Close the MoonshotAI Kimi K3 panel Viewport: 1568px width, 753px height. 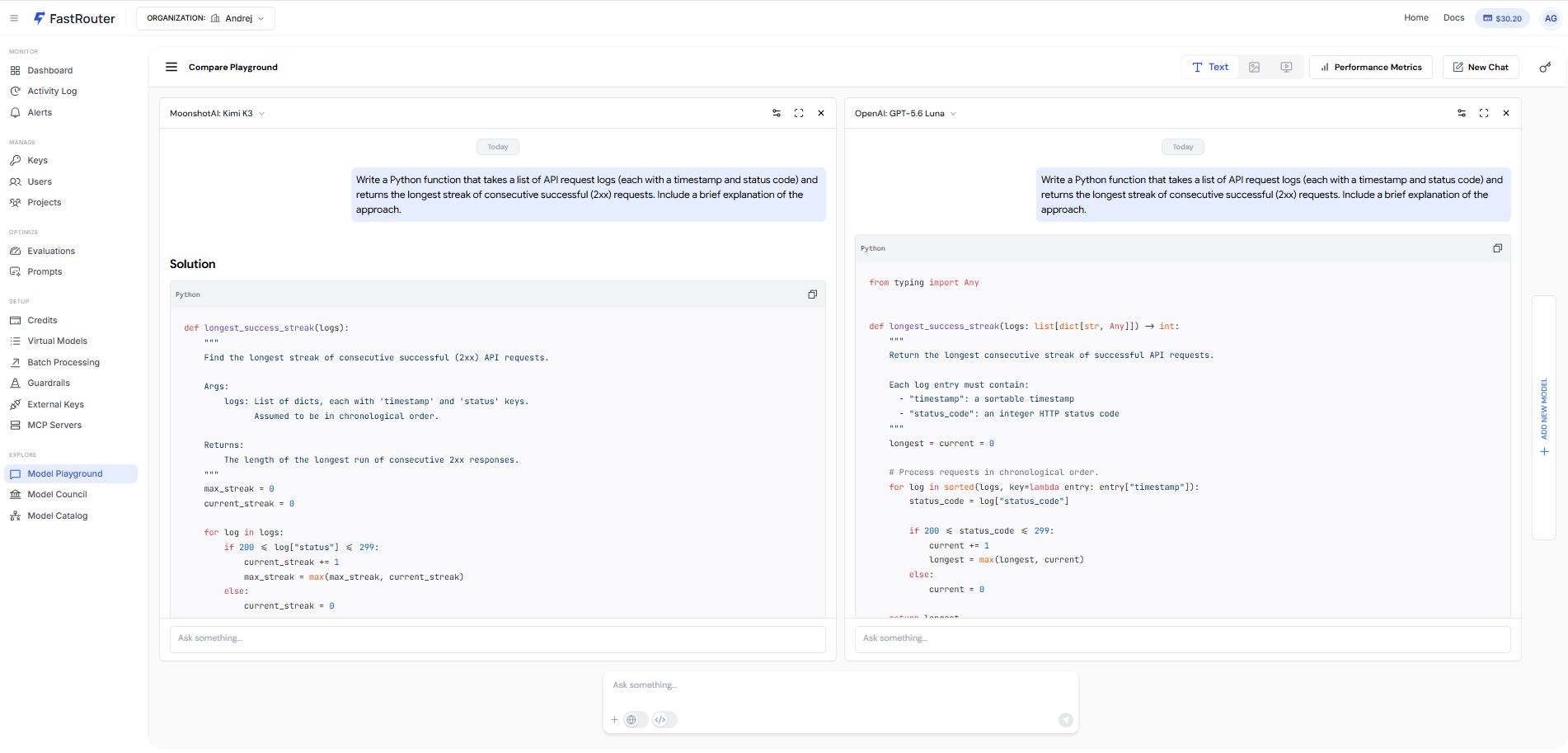[x=821, y=113]
